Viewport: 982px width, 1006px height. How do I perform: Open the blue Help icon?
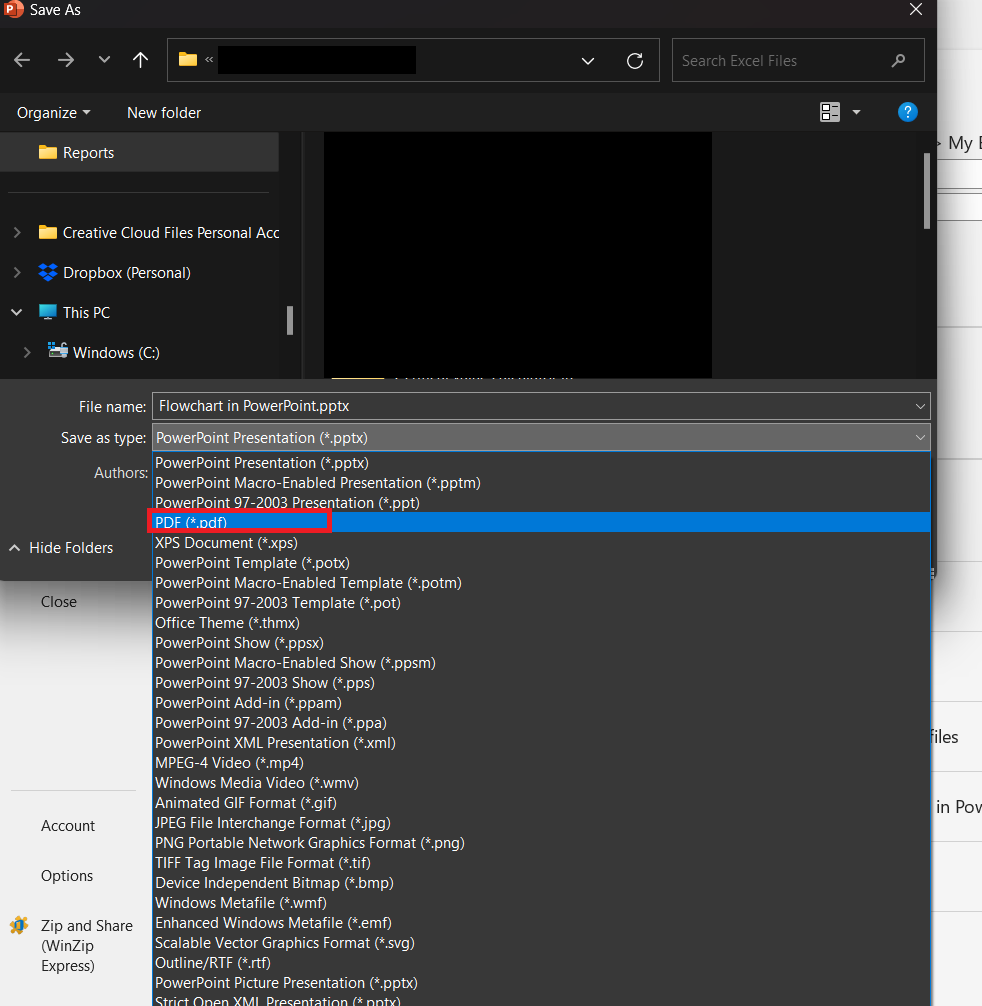point(908,112)
